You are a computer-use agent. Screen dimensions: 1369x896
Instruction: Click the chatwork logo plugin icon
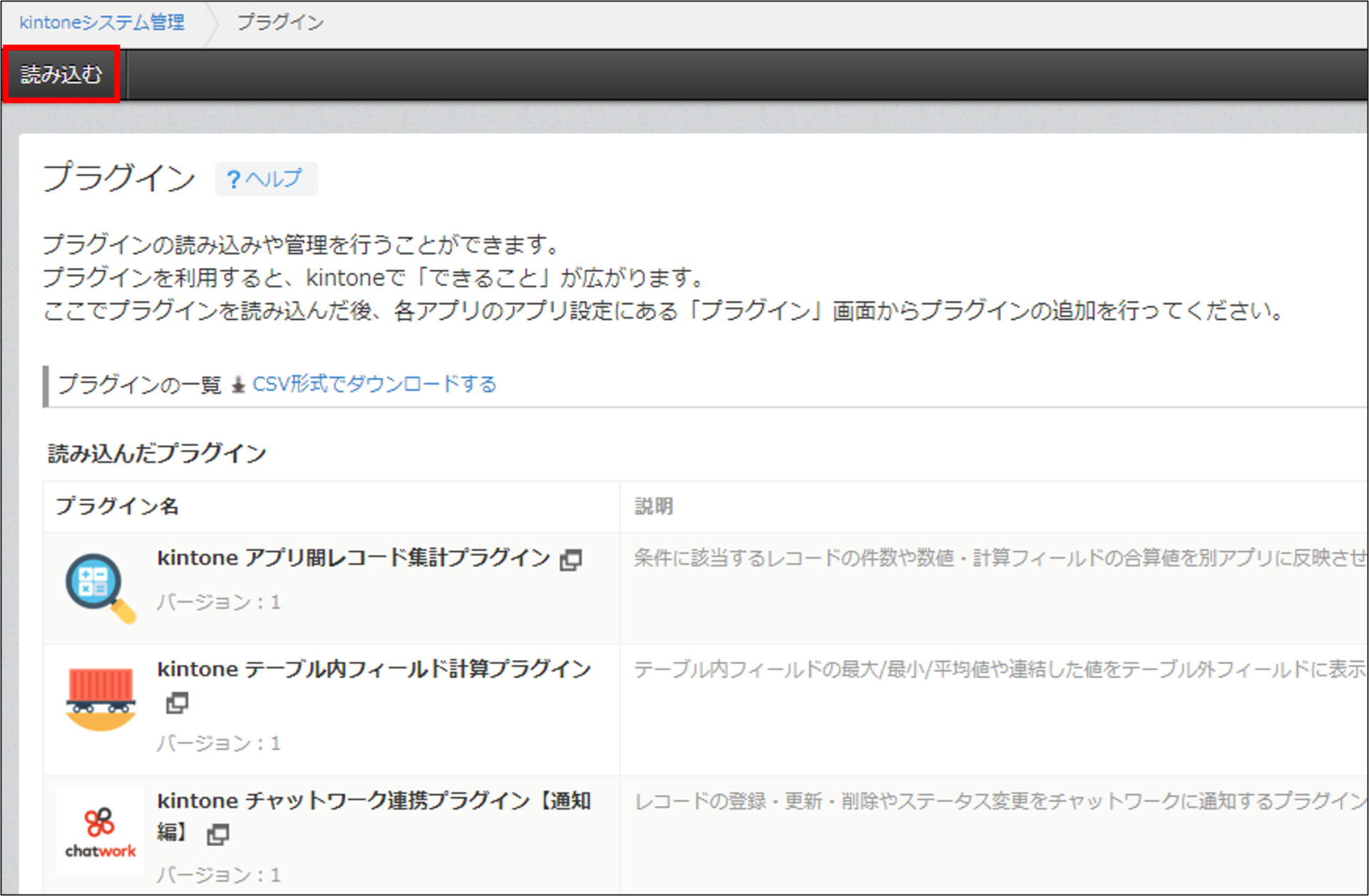[x=101, y=832]
